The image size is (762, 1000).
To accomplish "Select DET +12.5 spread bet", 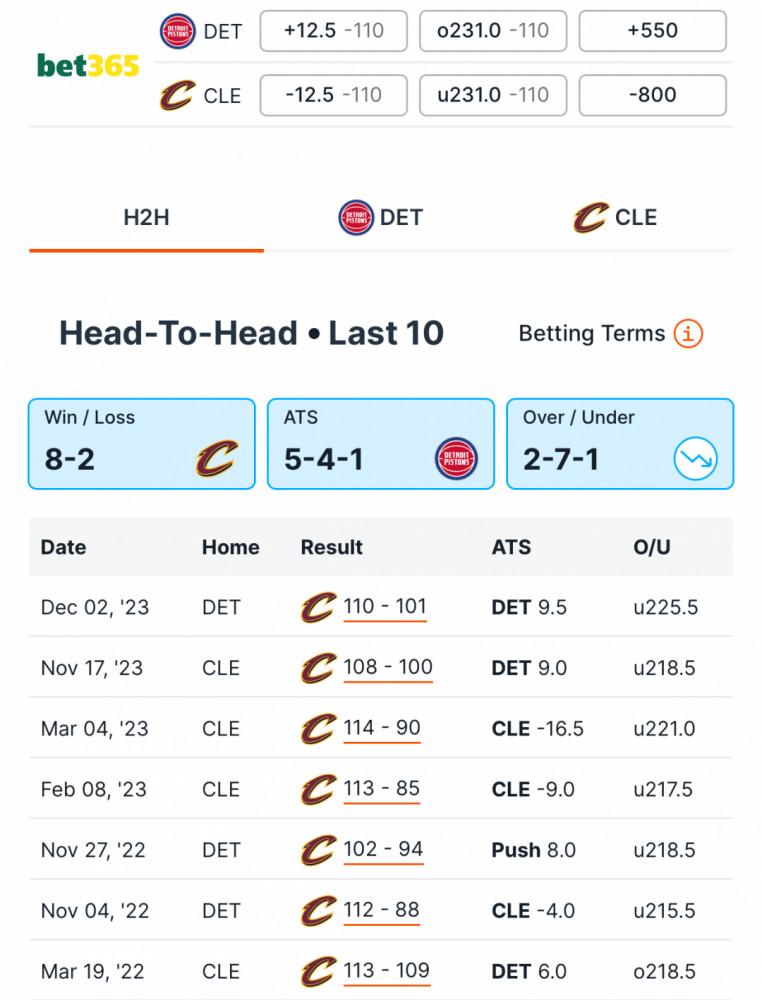I will coord(333,31).
